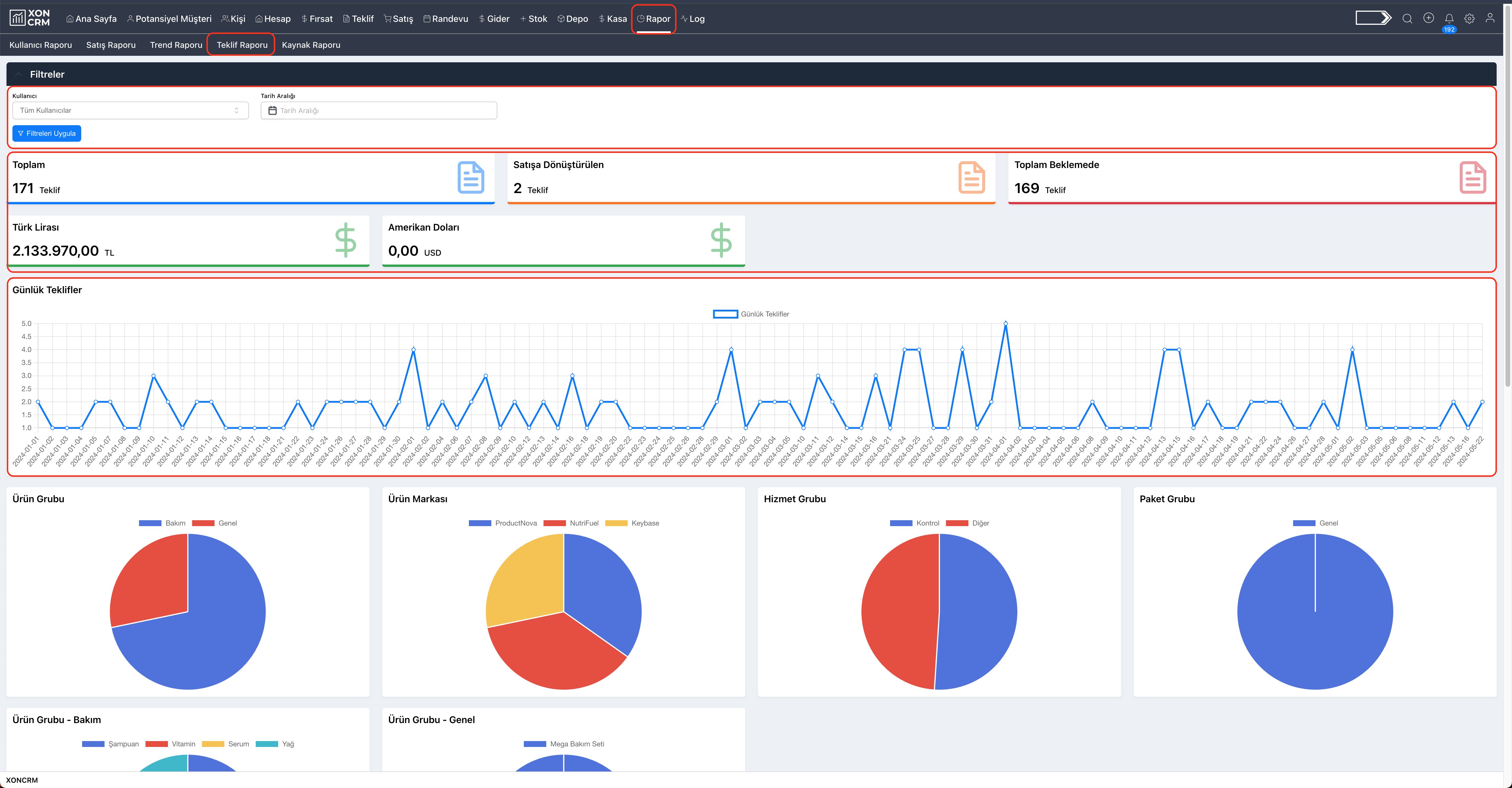Viewport: 1512px width, 788px height.
Task: Open Potansiyel Müşteri menu
Action: 169,19
